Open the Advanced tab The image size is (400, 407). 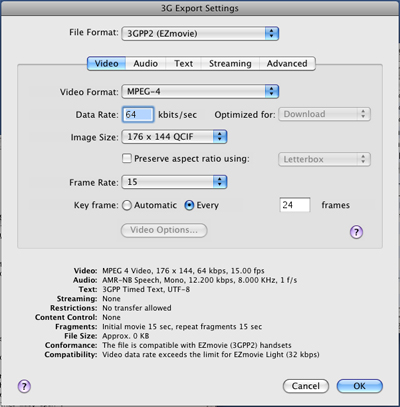tap(287, 63)
